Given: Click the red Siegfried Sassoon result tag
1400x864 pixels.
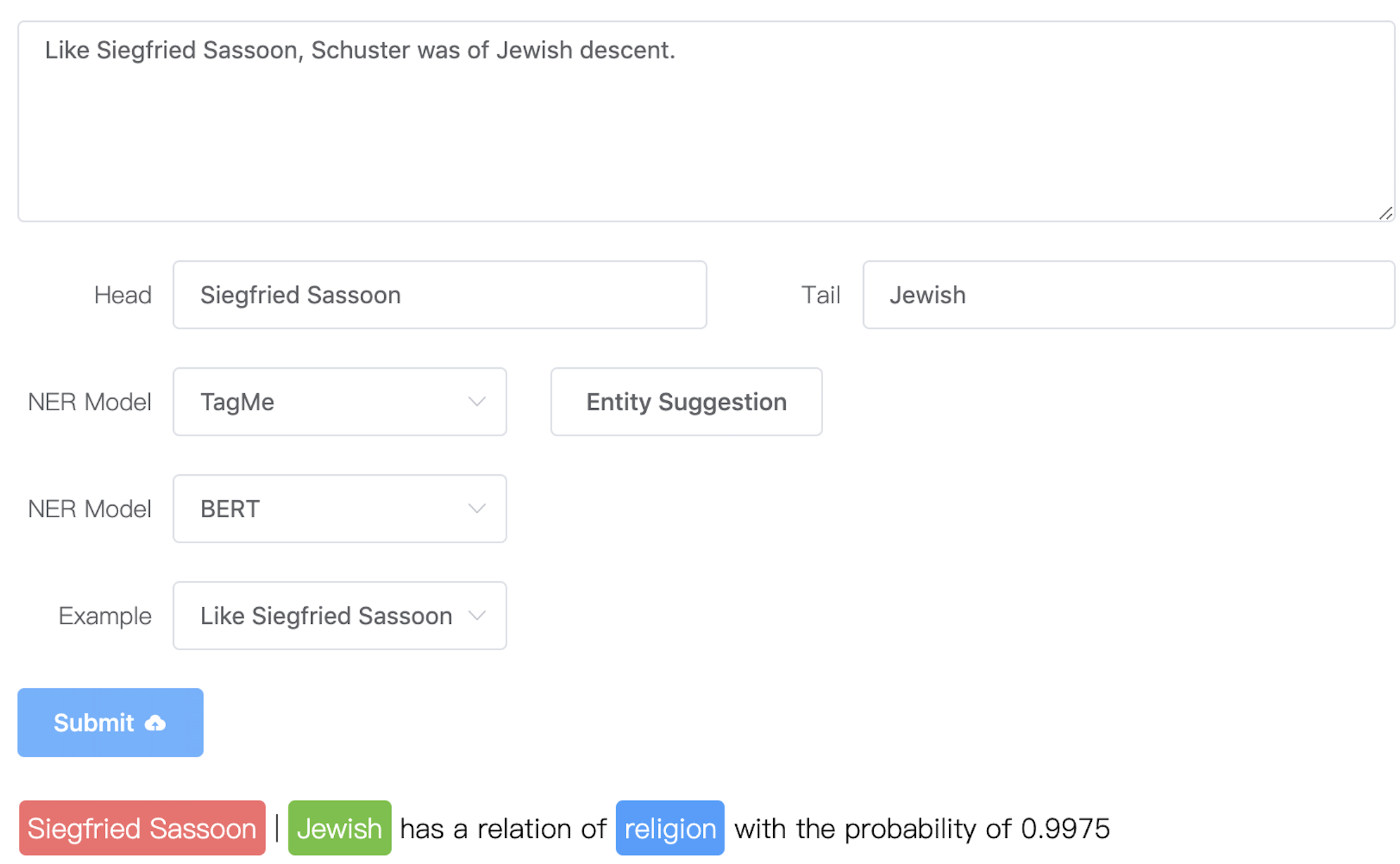Looking at the screenshot, I should pyautogui.click(x=142, y=828).
